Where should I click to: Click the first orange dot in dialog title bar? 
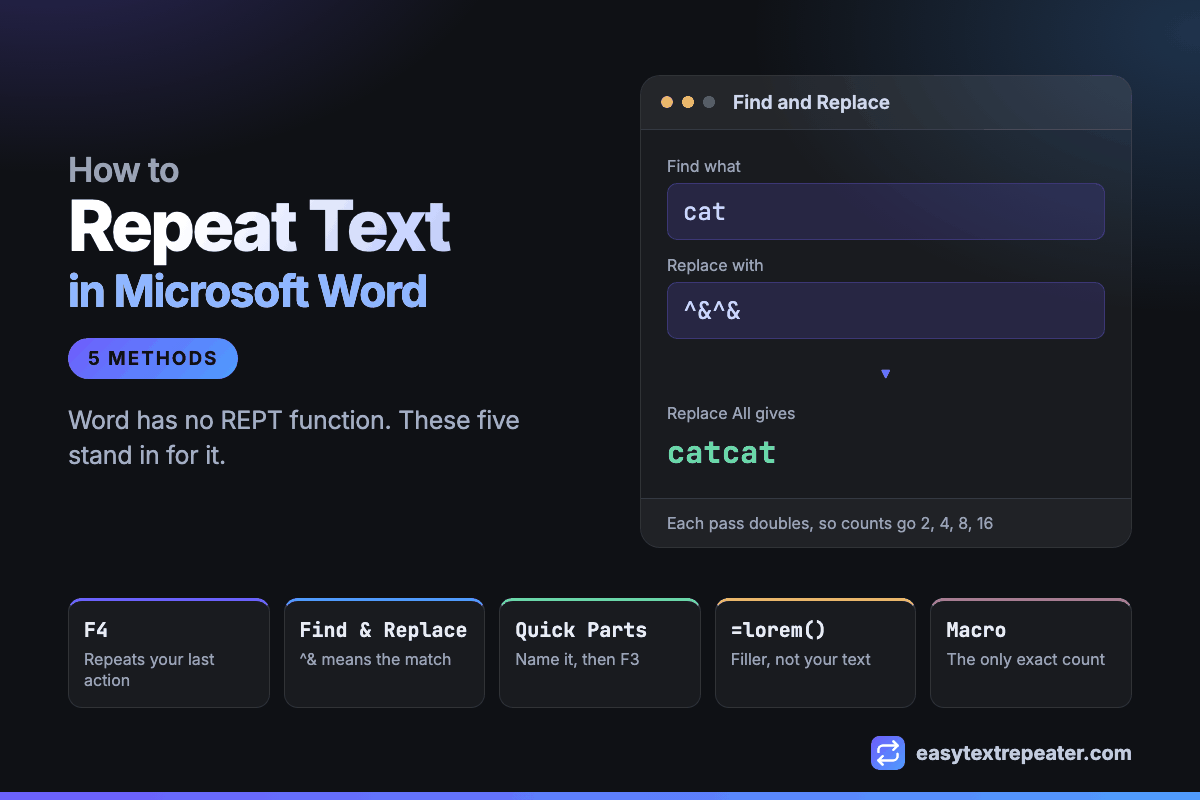coord(667,102)
